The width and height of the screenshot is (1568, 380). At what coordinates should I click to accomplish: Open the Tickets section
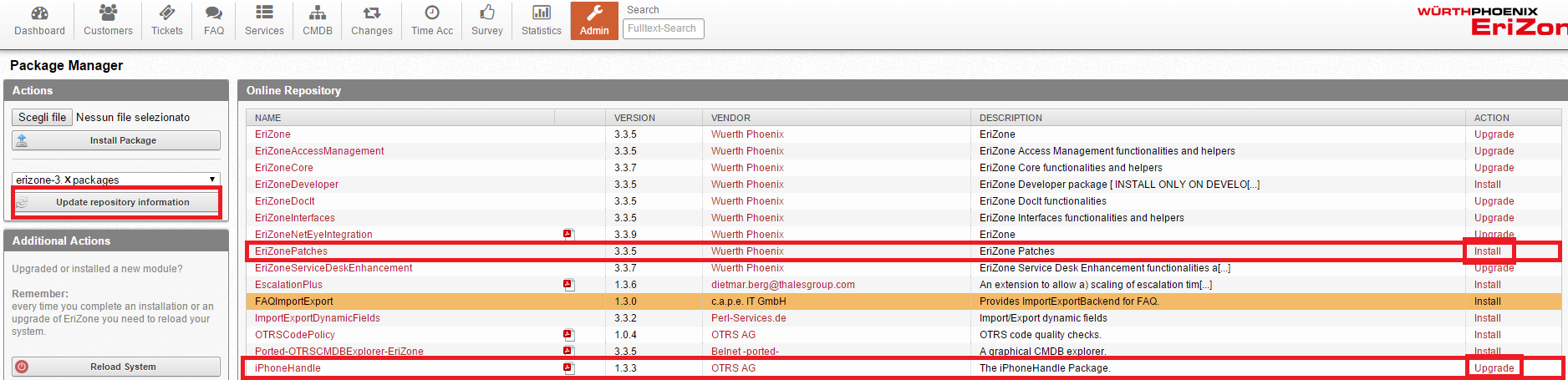[167, 21]
